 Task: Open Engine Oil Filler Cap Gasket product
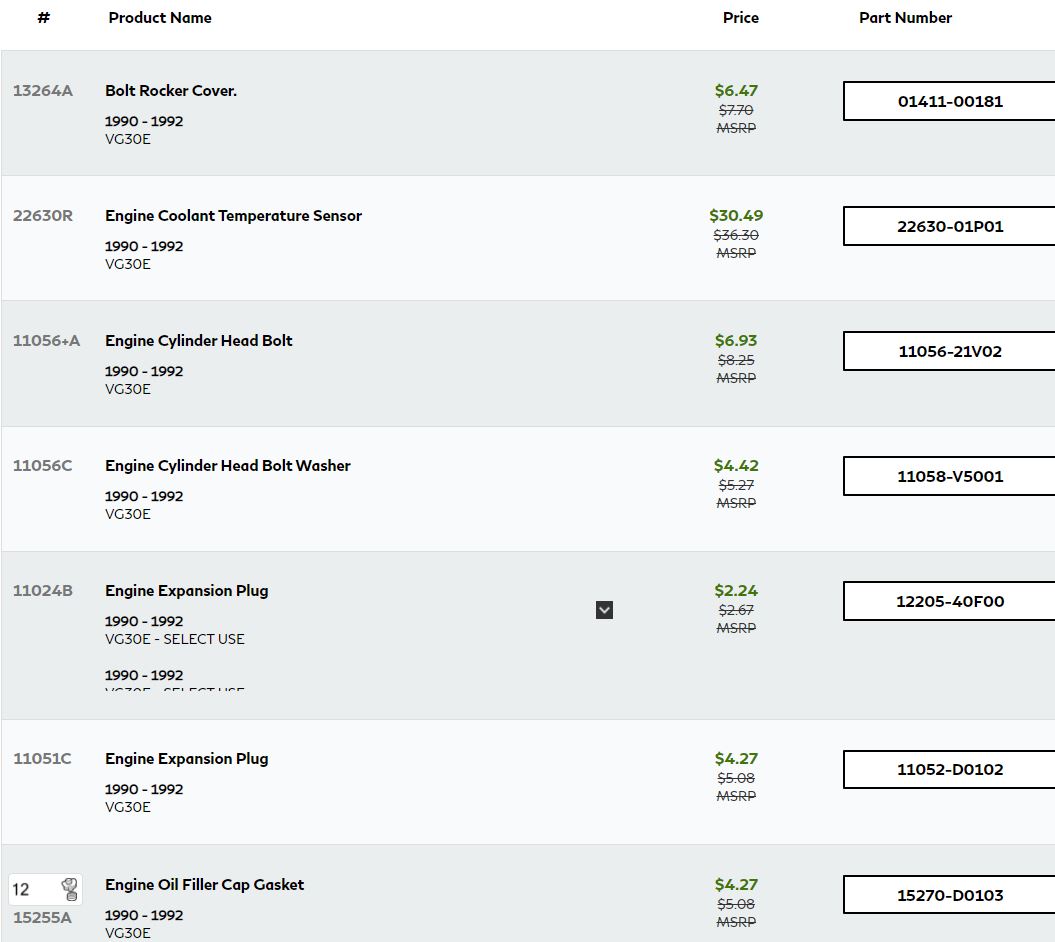click(204, 885)
